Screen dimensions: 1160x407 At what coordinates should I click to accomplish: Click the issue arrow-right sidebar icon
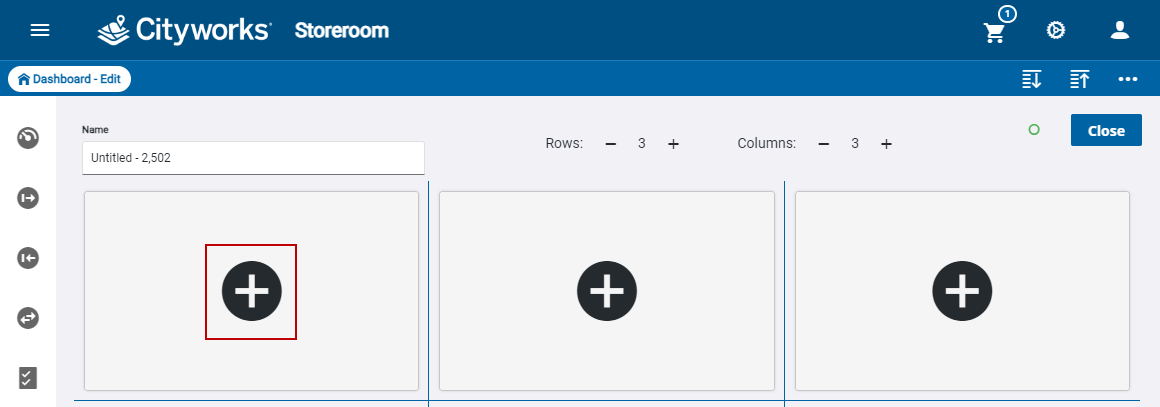[x=28, y=199]
